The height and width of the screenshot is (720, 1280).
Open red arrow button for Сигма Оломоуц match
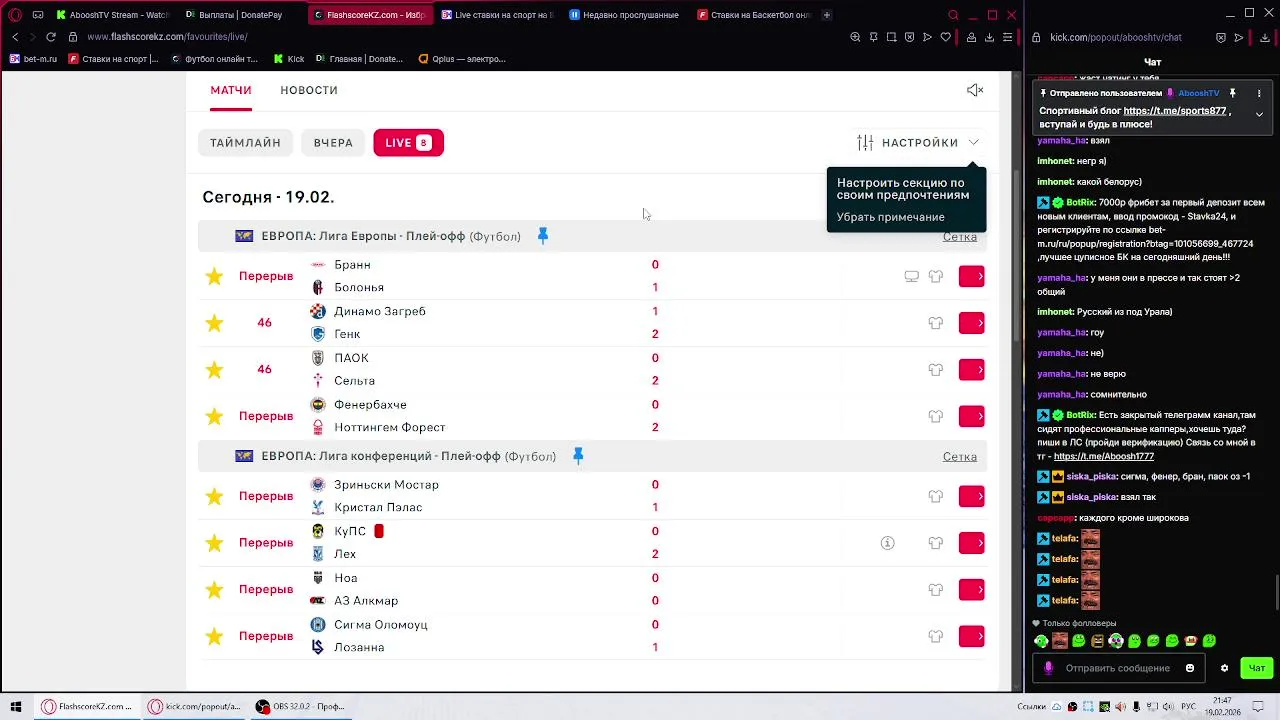(x=972, y=636)
